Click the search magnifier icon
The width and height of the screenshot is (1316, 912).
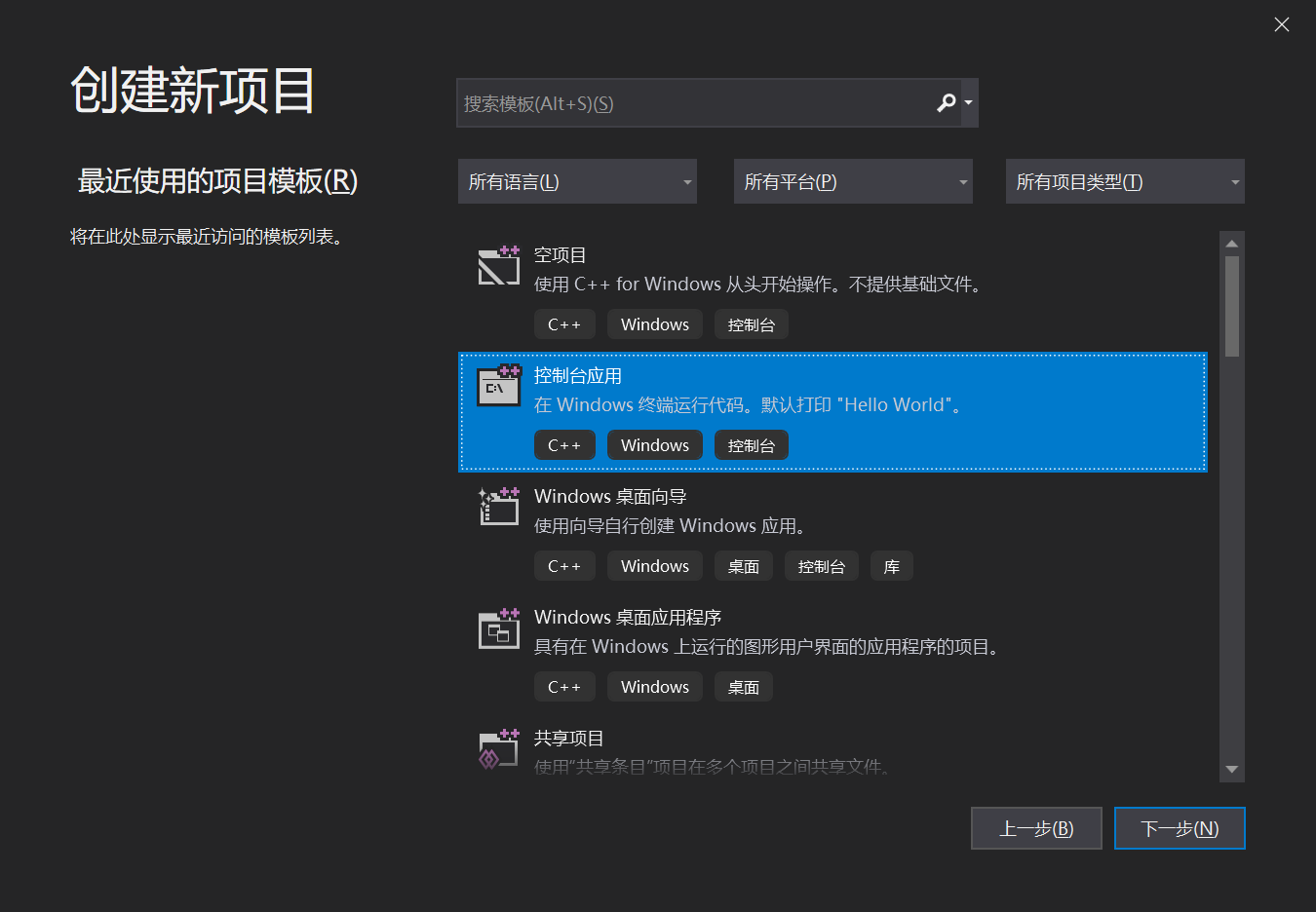pyautogui.click(x=947, y=103)
